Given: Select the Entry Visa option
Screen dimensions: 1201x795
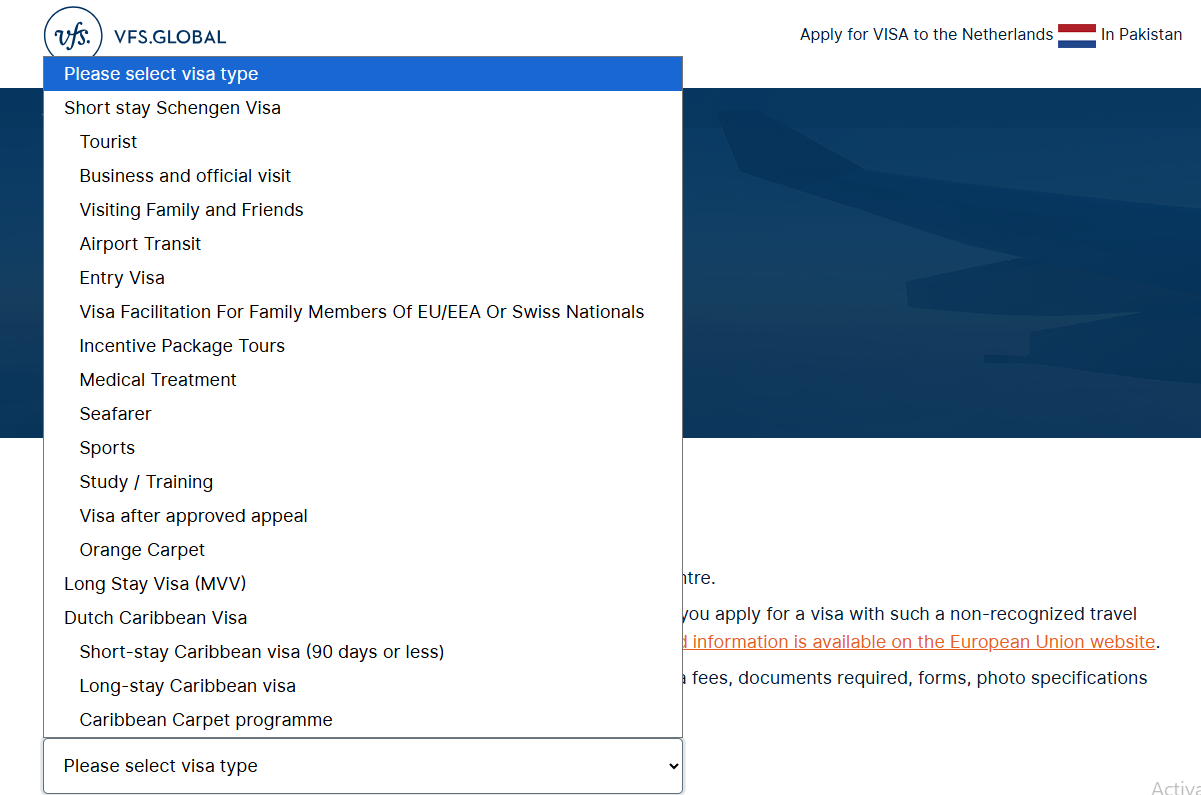Looking at the screenshot, I should pos(363,278).
